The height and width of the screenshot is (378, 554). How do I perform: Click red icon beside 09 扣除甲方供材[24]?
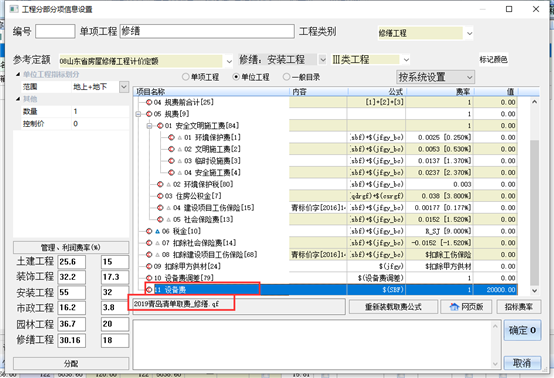(149, 266)
